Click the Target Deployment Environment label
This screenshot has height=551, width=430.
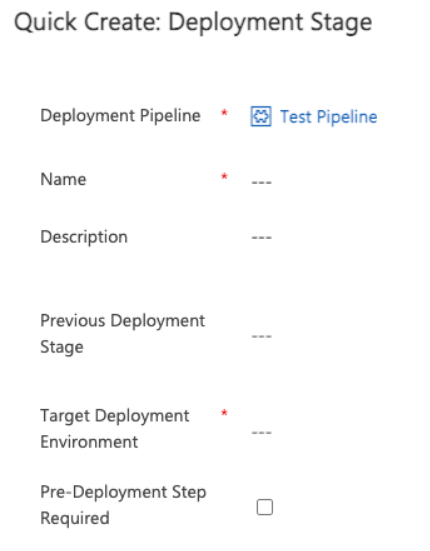pyautogui.click(x=115, y=428)
